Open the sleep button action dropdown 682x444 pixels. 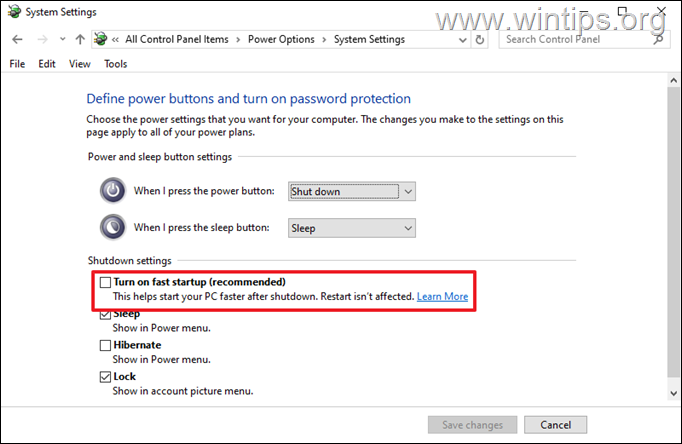[351, 228]
